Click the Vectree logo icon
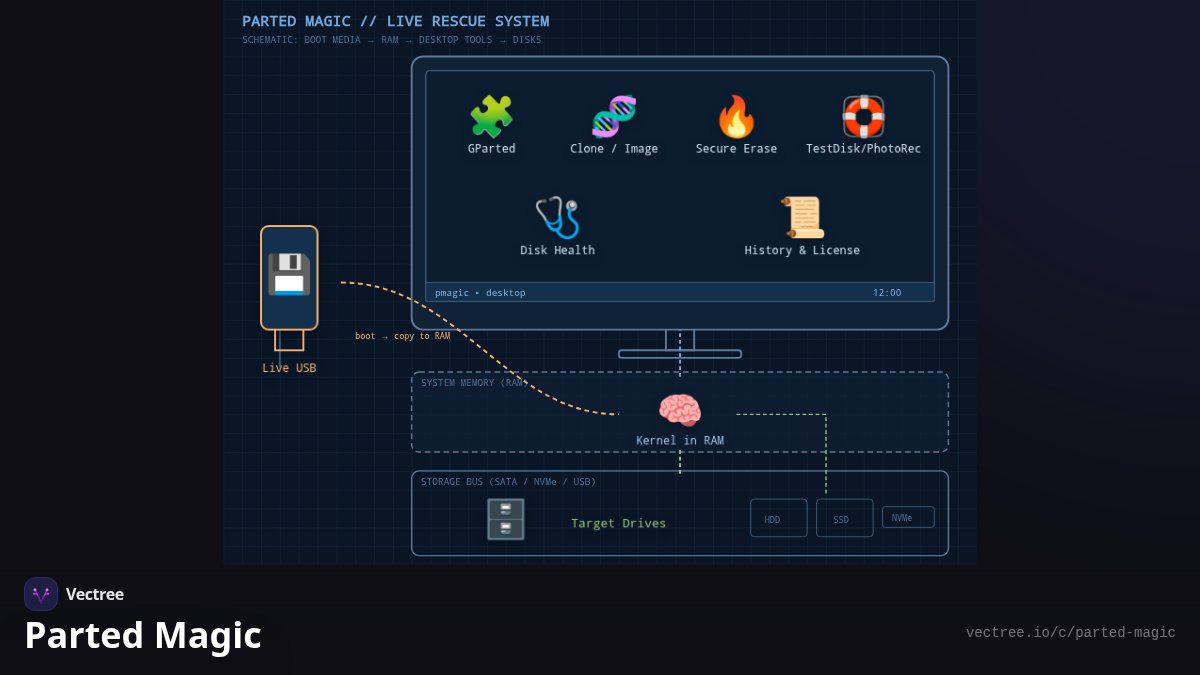This screenshot has height=675, width=1200. click(x=41, y=594)
